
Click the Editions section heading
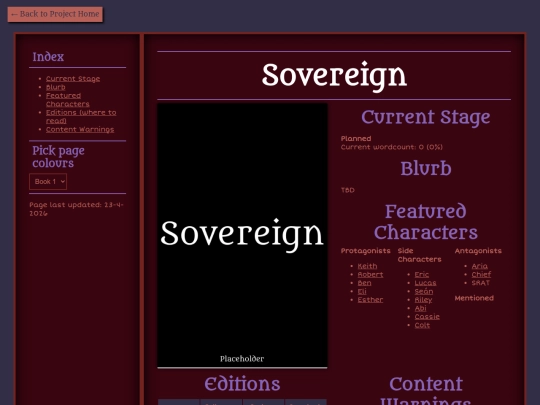pyautogui.click(x=242, y=384)
